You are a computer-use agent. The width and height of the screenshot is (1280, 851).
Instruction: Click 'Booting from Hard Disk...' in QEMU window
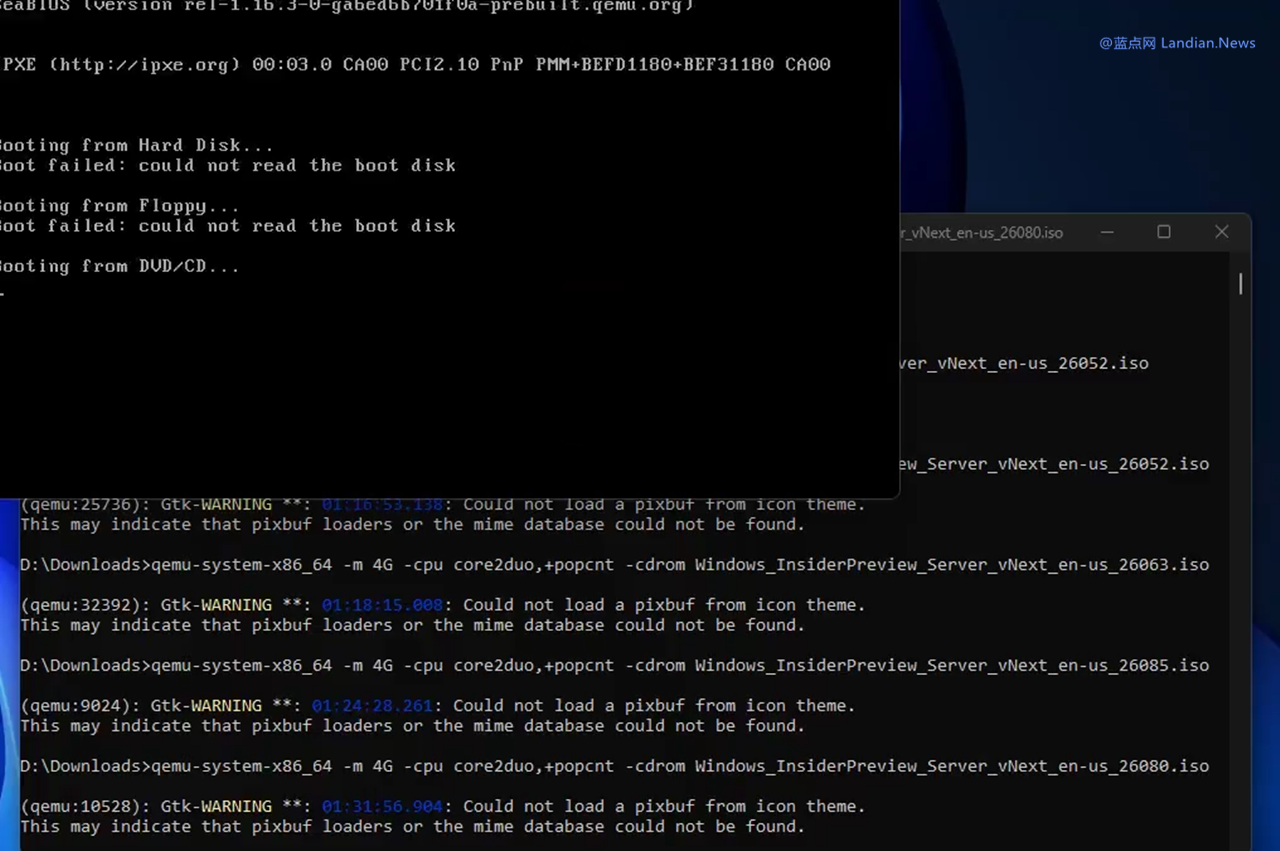click(136, 145)
